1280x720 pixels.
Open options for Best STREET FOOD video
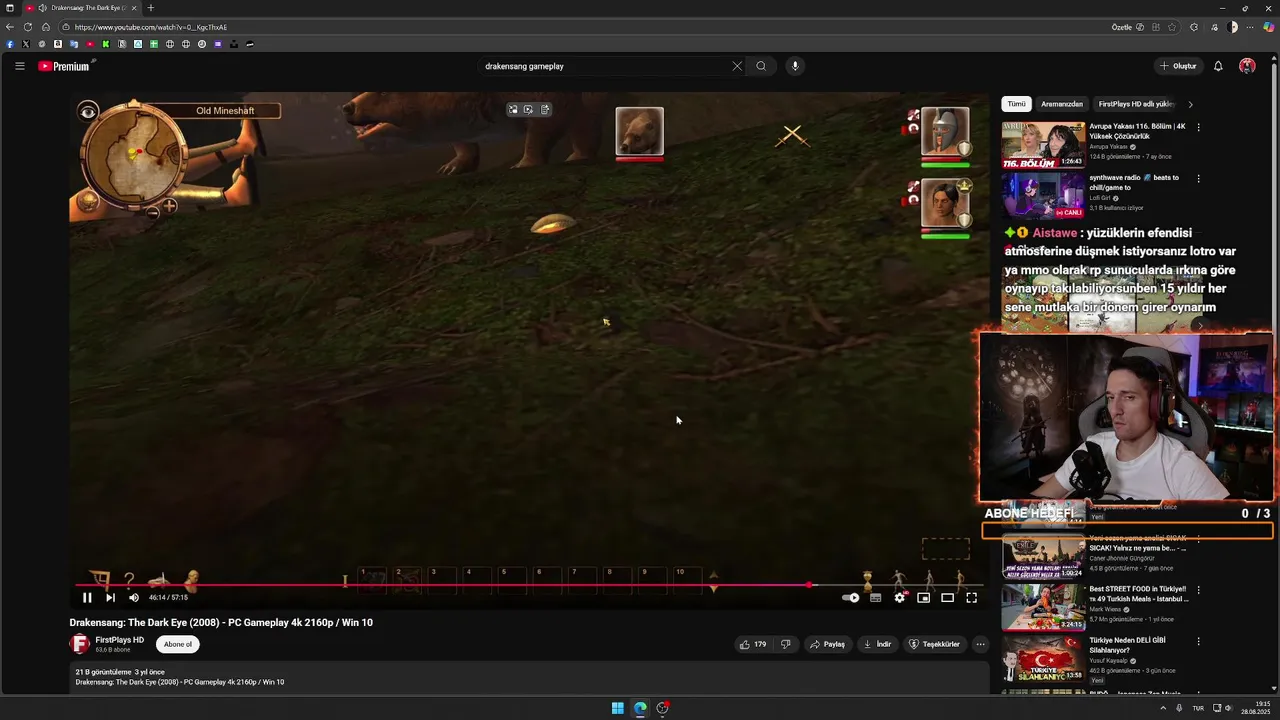1198,590
